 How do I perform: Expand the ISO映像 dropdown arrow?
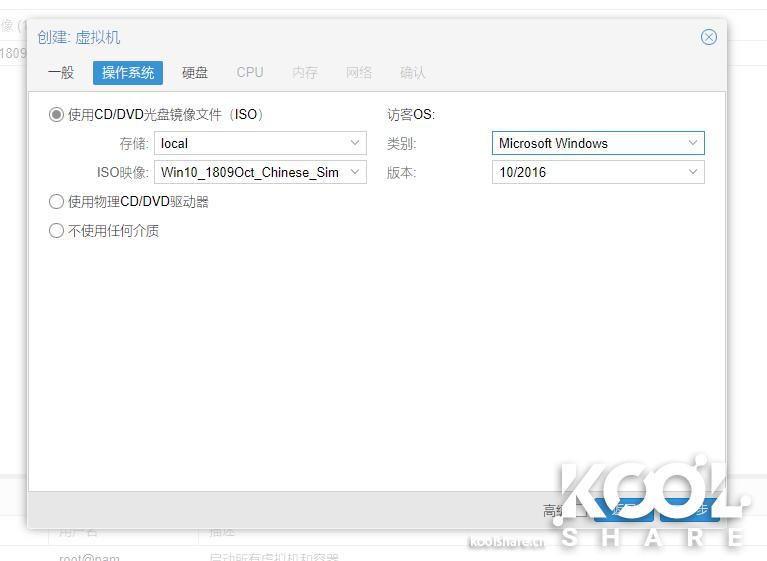[x=355, y=172]
